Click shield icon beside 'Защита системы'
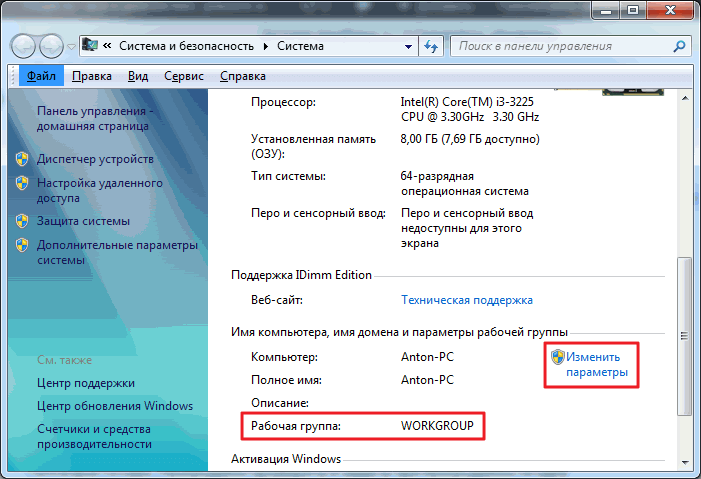The width and height of the screenshot is (701, 479). [22, 221]
